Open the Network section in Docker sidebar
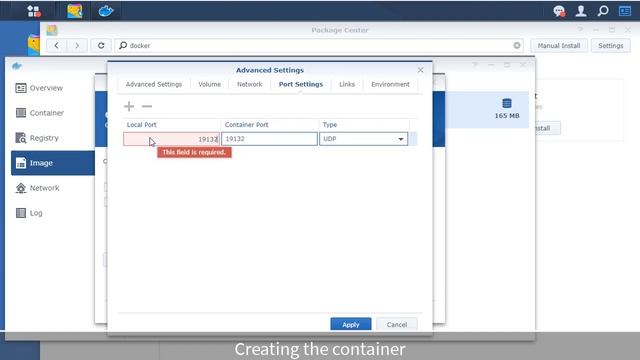 [53, 188]
